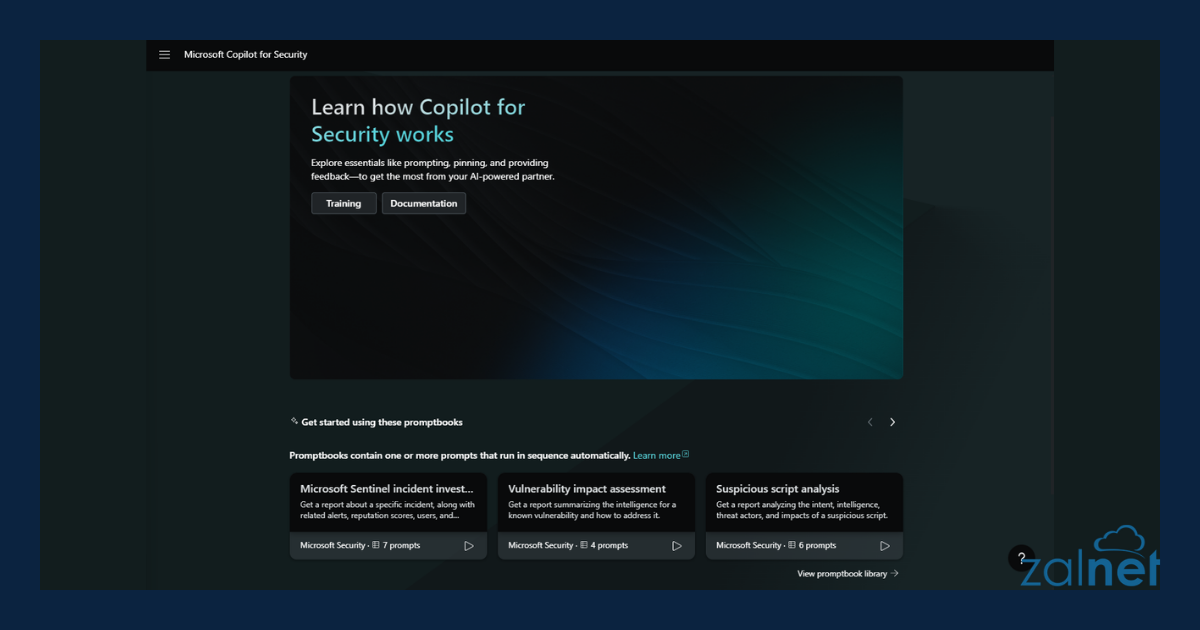Run the Vulnerability impact assessment promptbook
1200x630 pixels.
coord(677,546)
